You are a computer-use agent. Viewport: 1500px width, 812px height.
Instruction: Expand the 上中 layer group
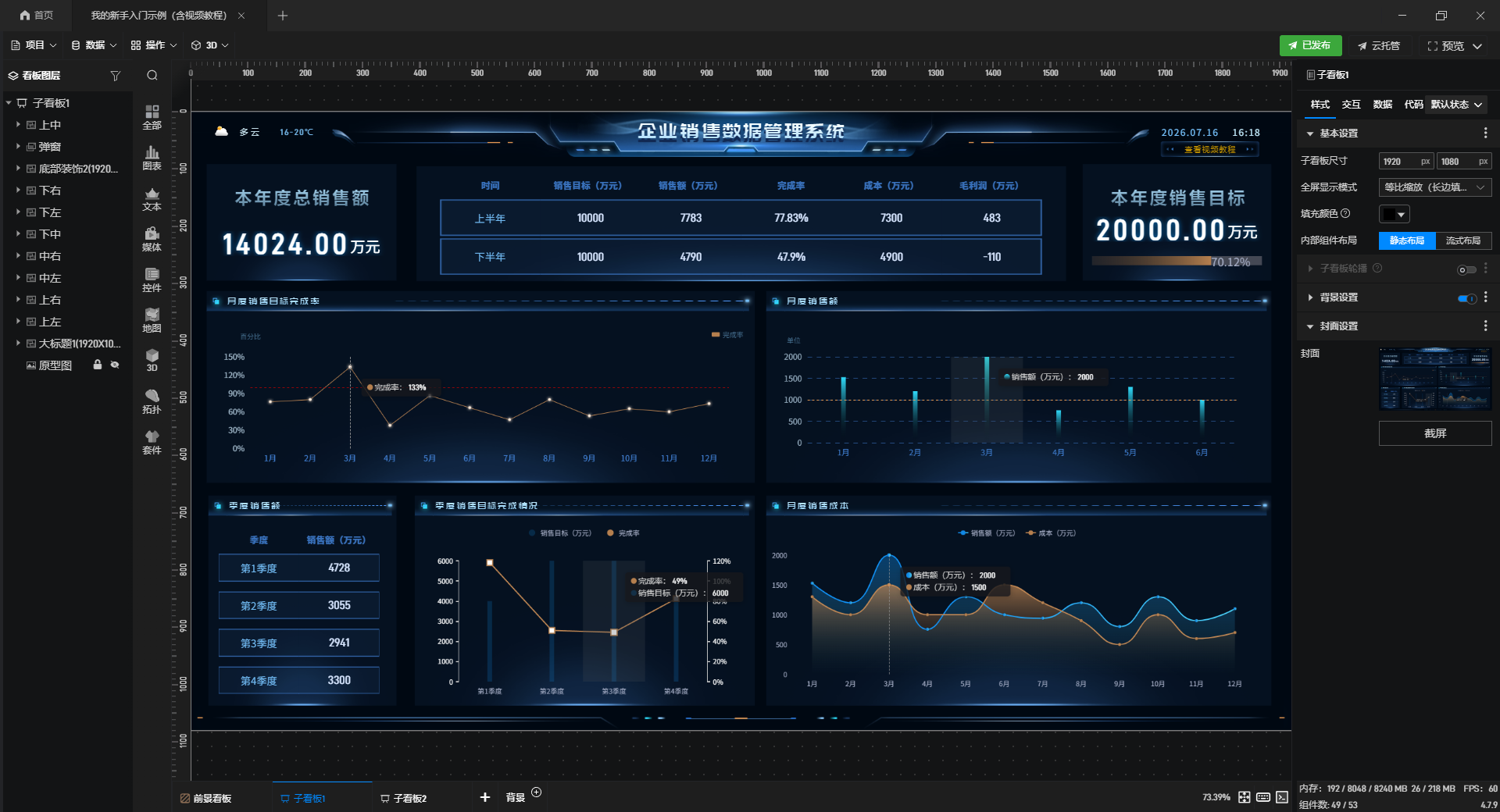click(18, 124)
